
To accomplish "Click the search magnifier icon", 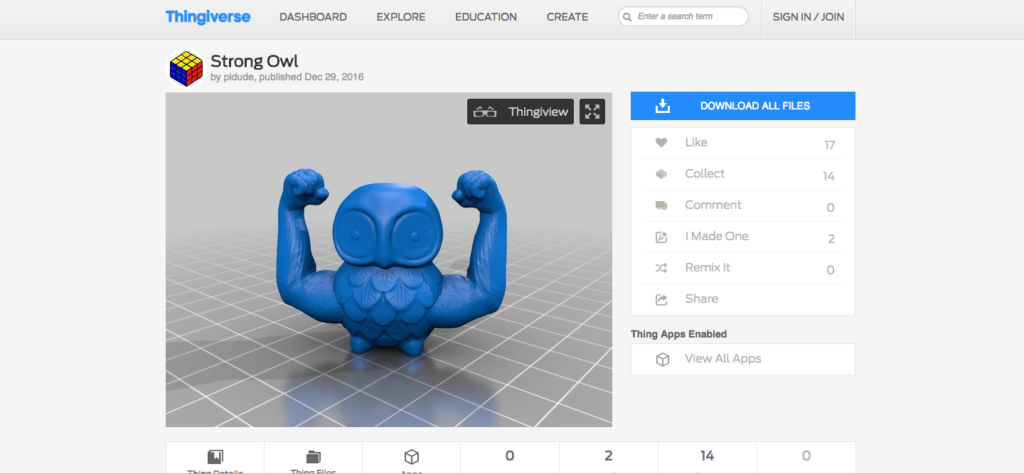I will 628,17.
